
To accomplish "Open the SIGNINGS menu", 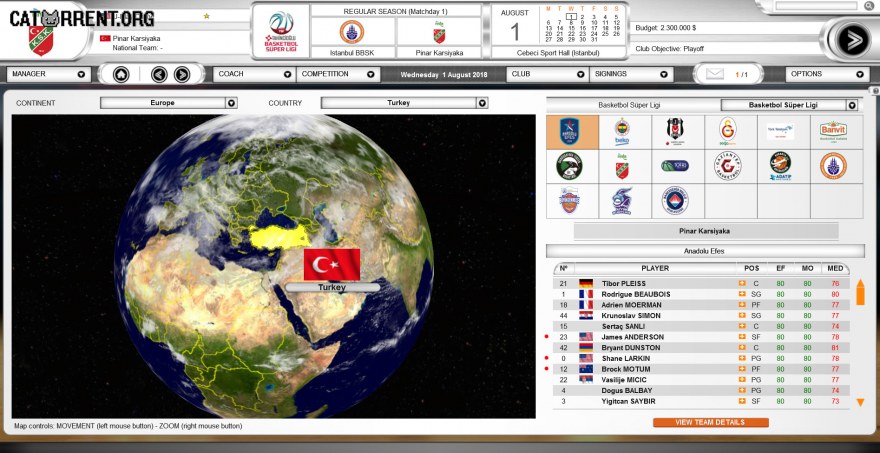I will [631, 74].
